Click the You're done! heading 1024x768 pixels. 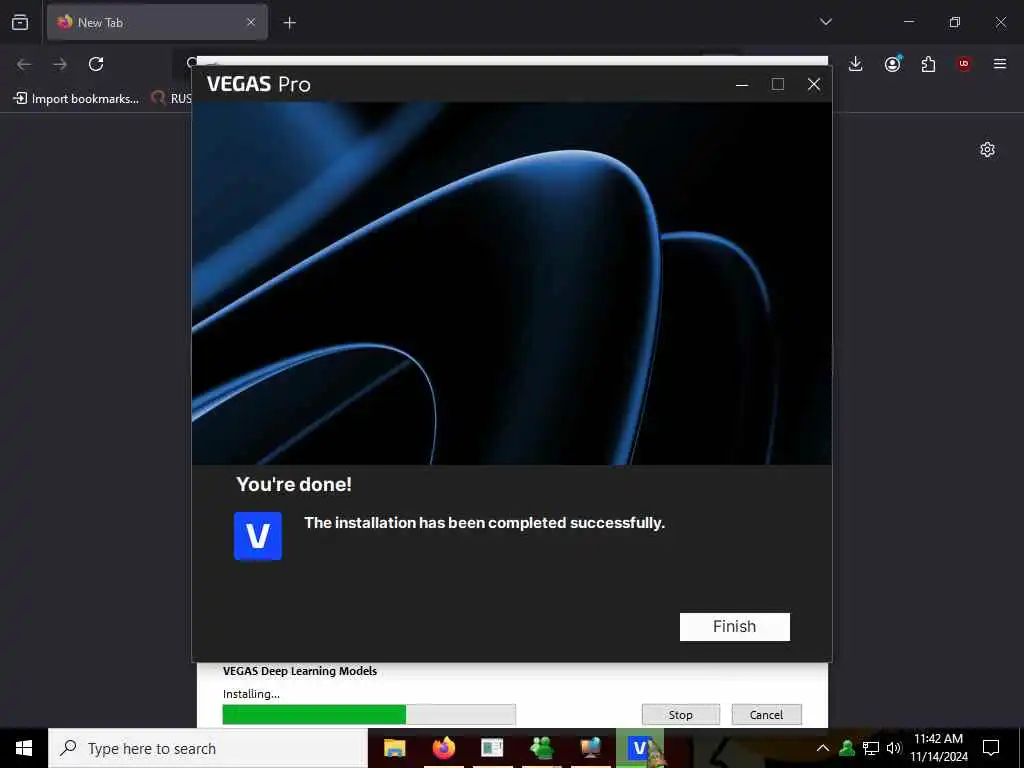[294, 485]
